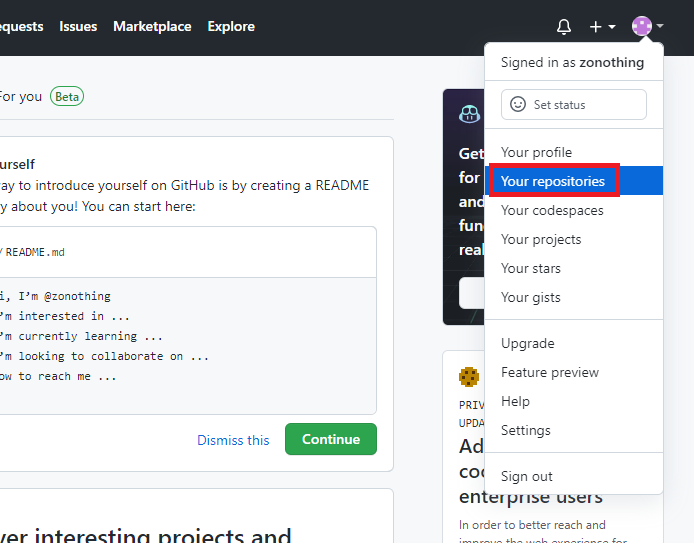
Task: Click the "Signed in as zonothing" header text
Action: (x=572, y=62)
